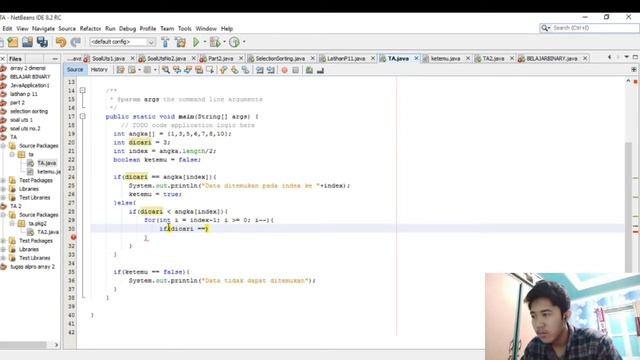Click the Files panel horizontal scrollbar
640x360 pixels.
[x=24, y=345]
